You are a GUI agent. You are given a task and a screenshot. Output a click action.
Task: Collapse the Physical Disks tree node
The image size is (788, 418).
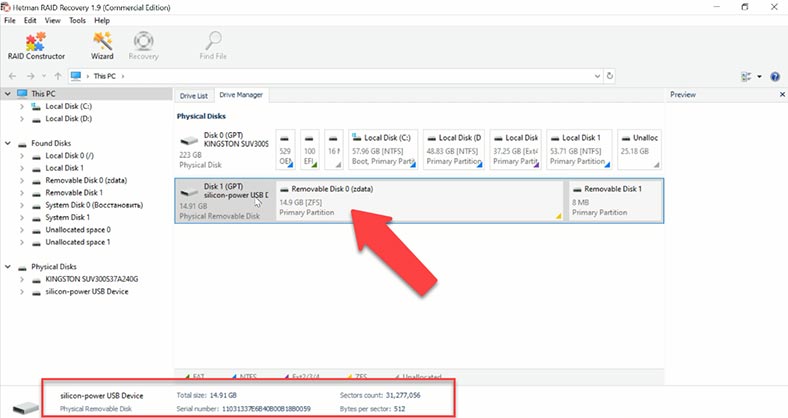[8, 267]
